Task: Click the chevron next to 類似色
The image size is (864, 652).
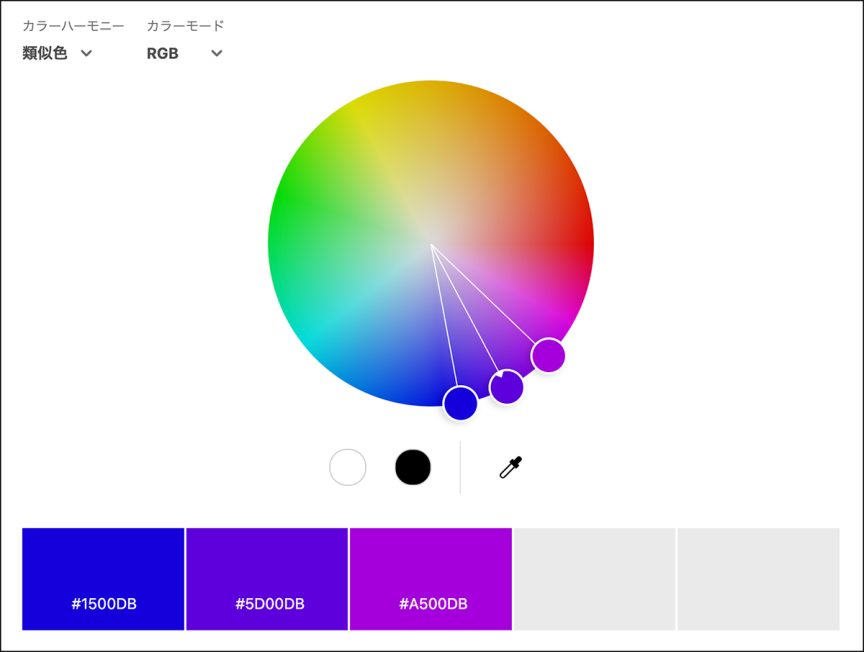Action: click(x=86, y=54)
